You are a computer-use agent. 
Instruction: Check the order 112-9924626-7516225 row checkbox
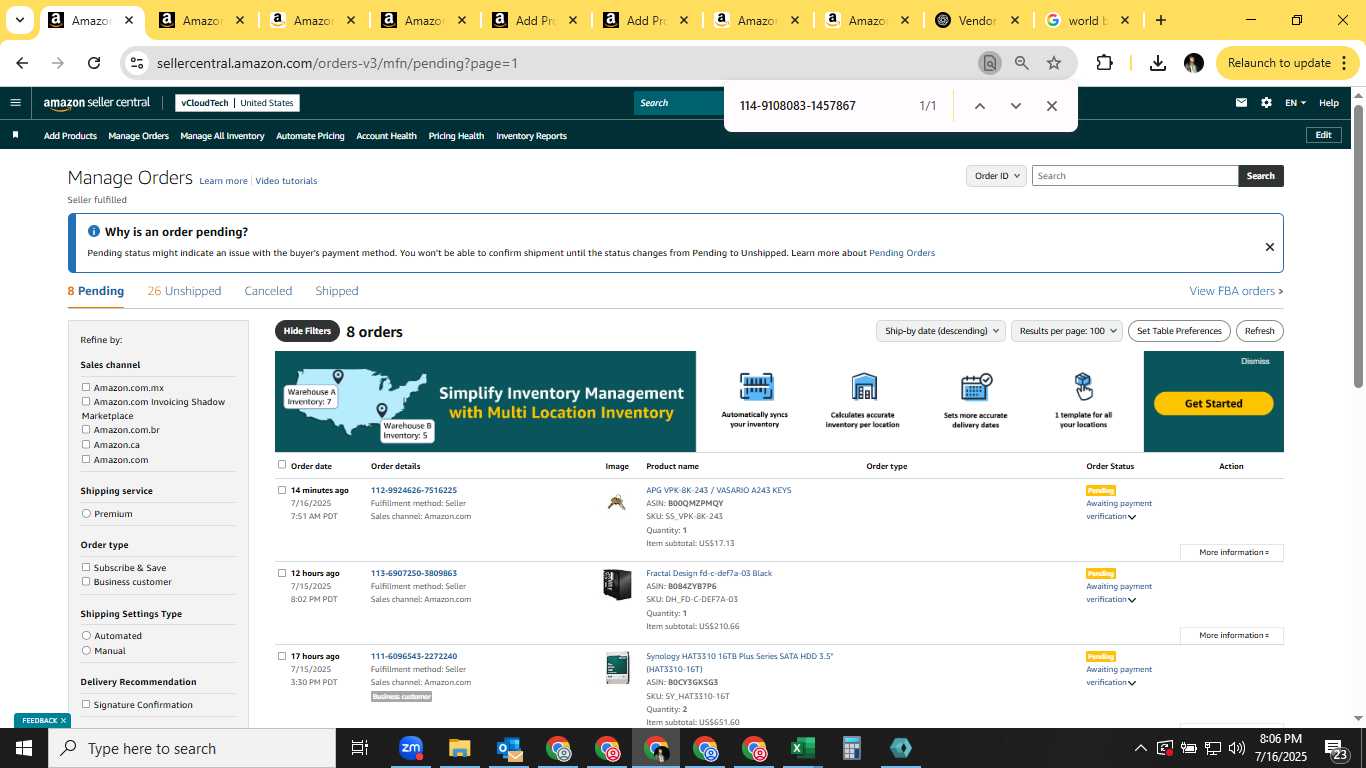tap(282, 490)
